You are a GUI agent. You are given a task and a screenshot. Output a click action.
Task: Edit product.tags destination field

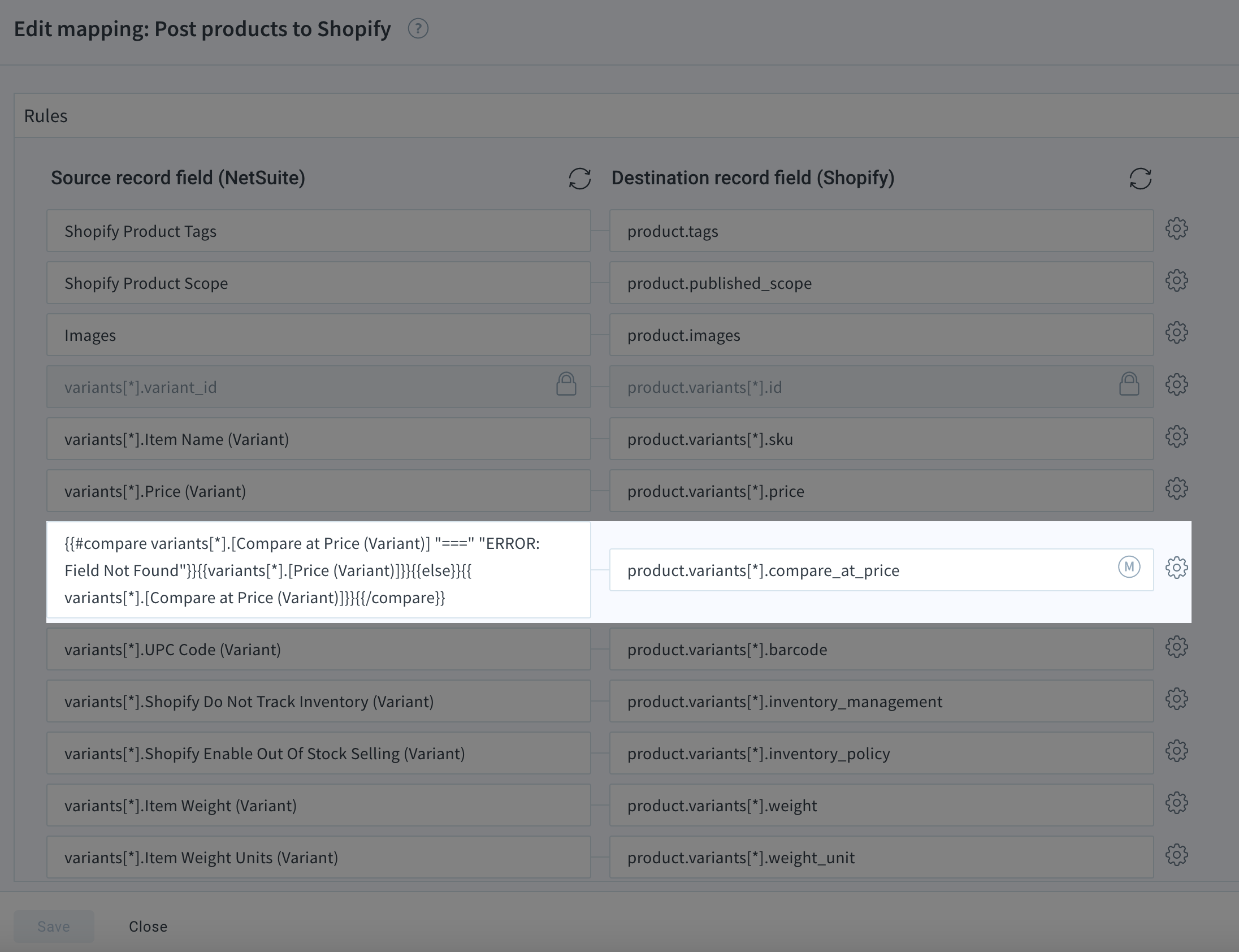(x=882, y=231)
